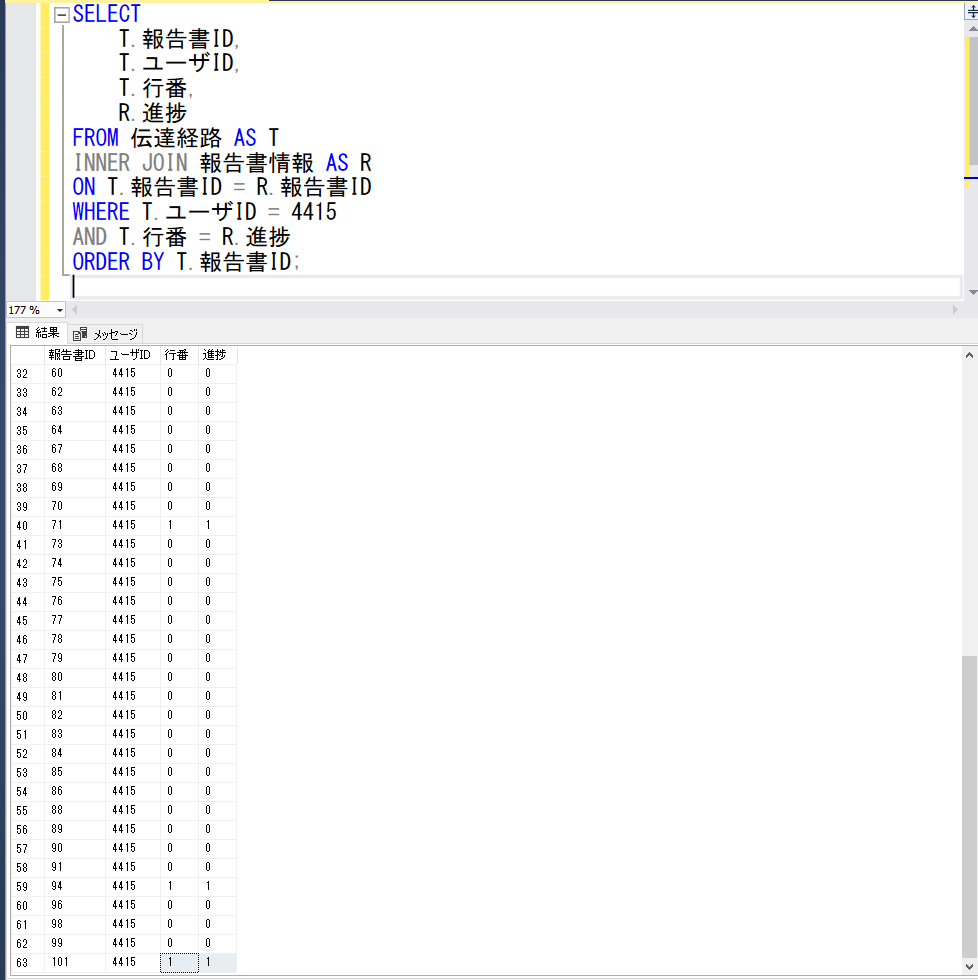Click the document icon on メッセージ tab
Image resolution: width=978 pixels, height=980 pixels.
pos(79,334)
